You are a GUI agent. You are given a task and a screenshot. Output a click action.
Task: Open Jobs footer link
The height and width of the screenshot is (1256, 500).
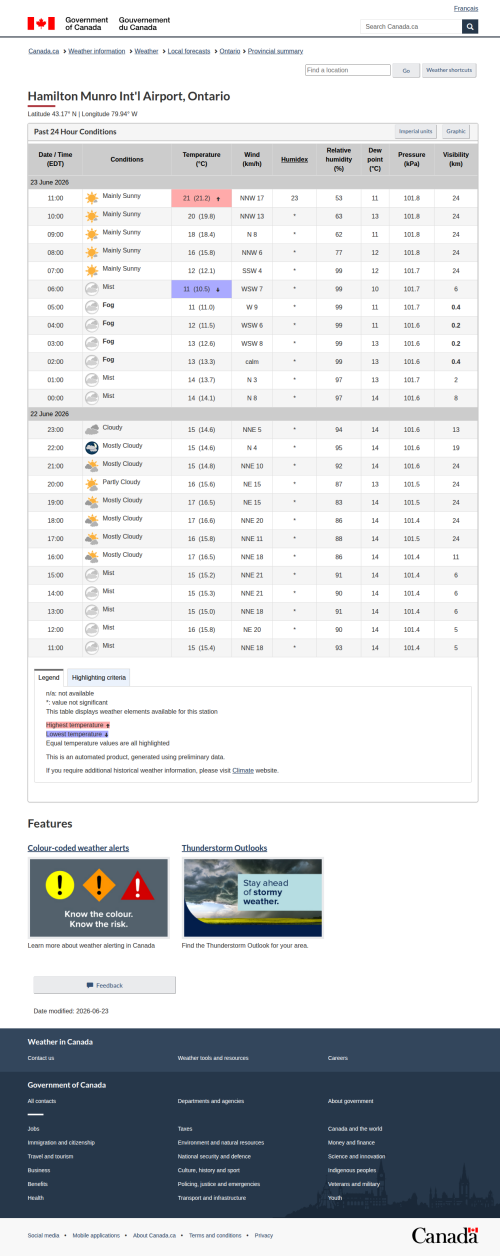pos(34,1128)
